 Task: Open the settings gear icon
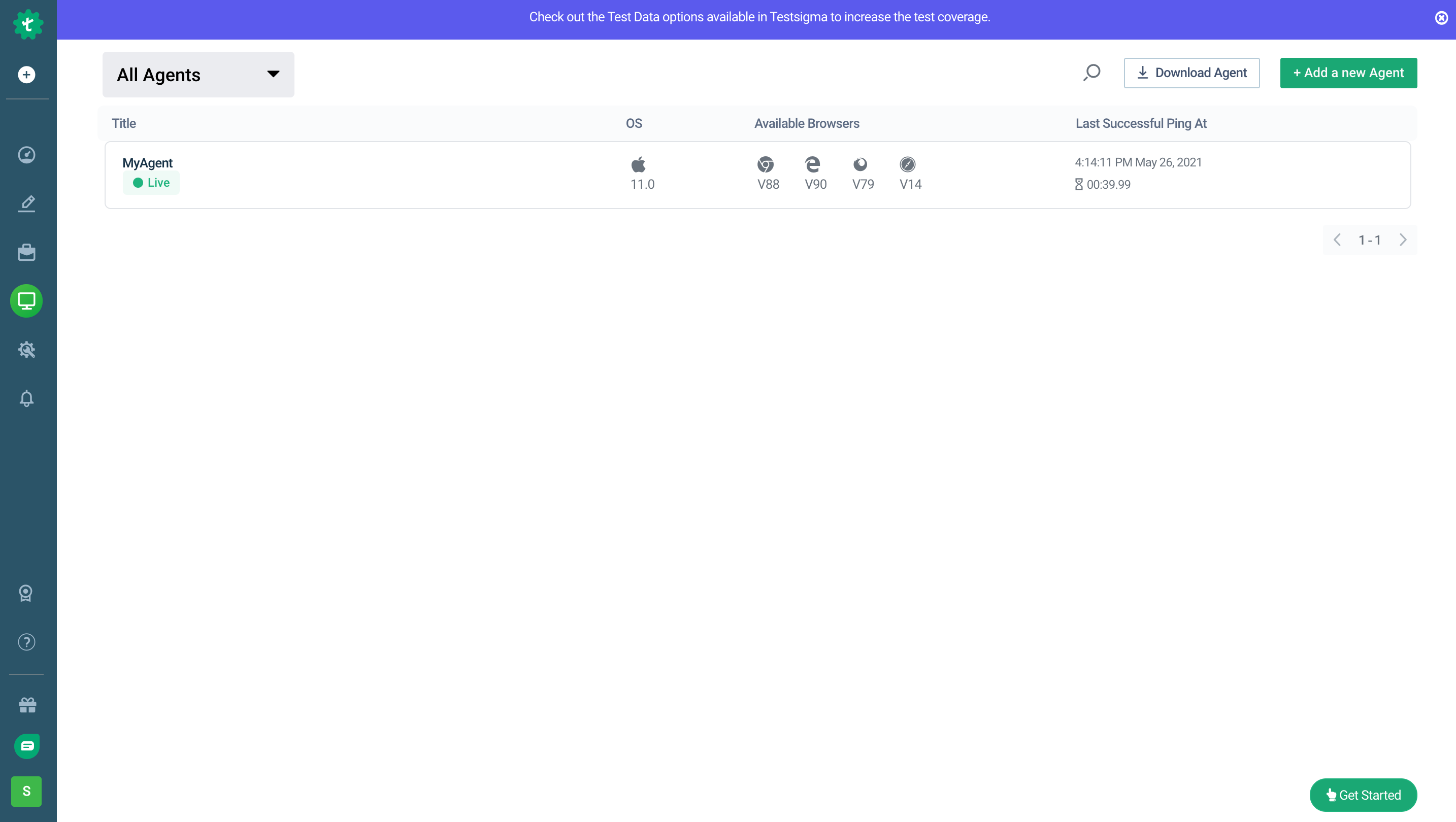pos(26,350)
